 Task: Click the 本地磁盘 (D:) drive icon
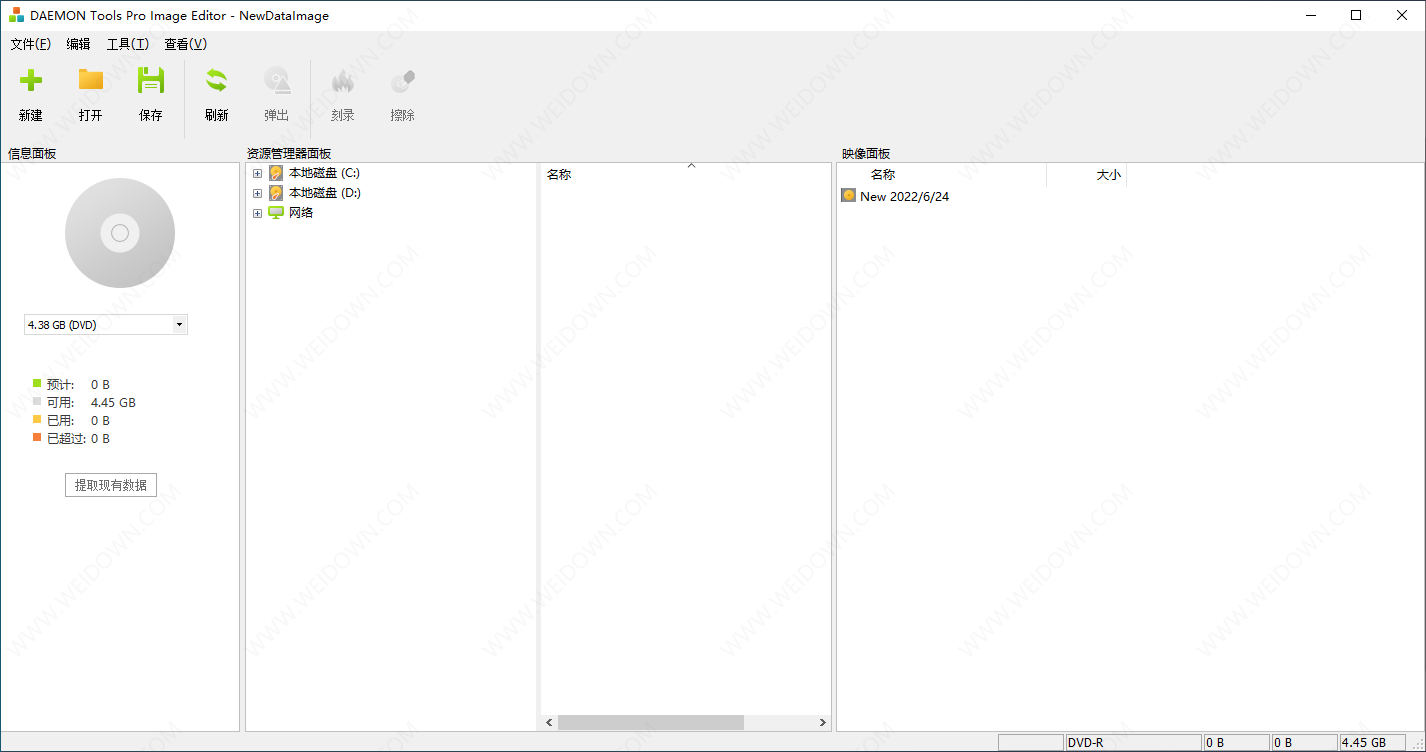tap(276, 193)
